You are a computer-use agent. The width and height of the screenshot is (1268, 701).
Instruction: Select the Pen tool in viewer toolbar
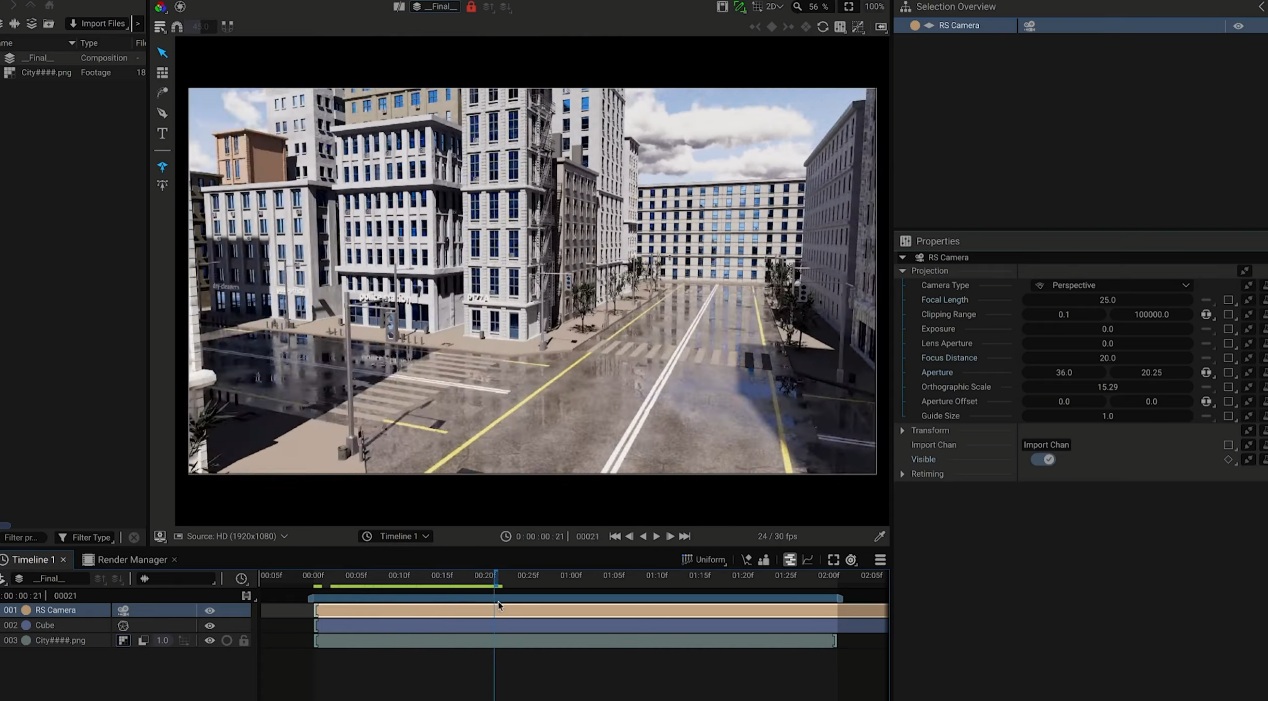pos(162,113)
